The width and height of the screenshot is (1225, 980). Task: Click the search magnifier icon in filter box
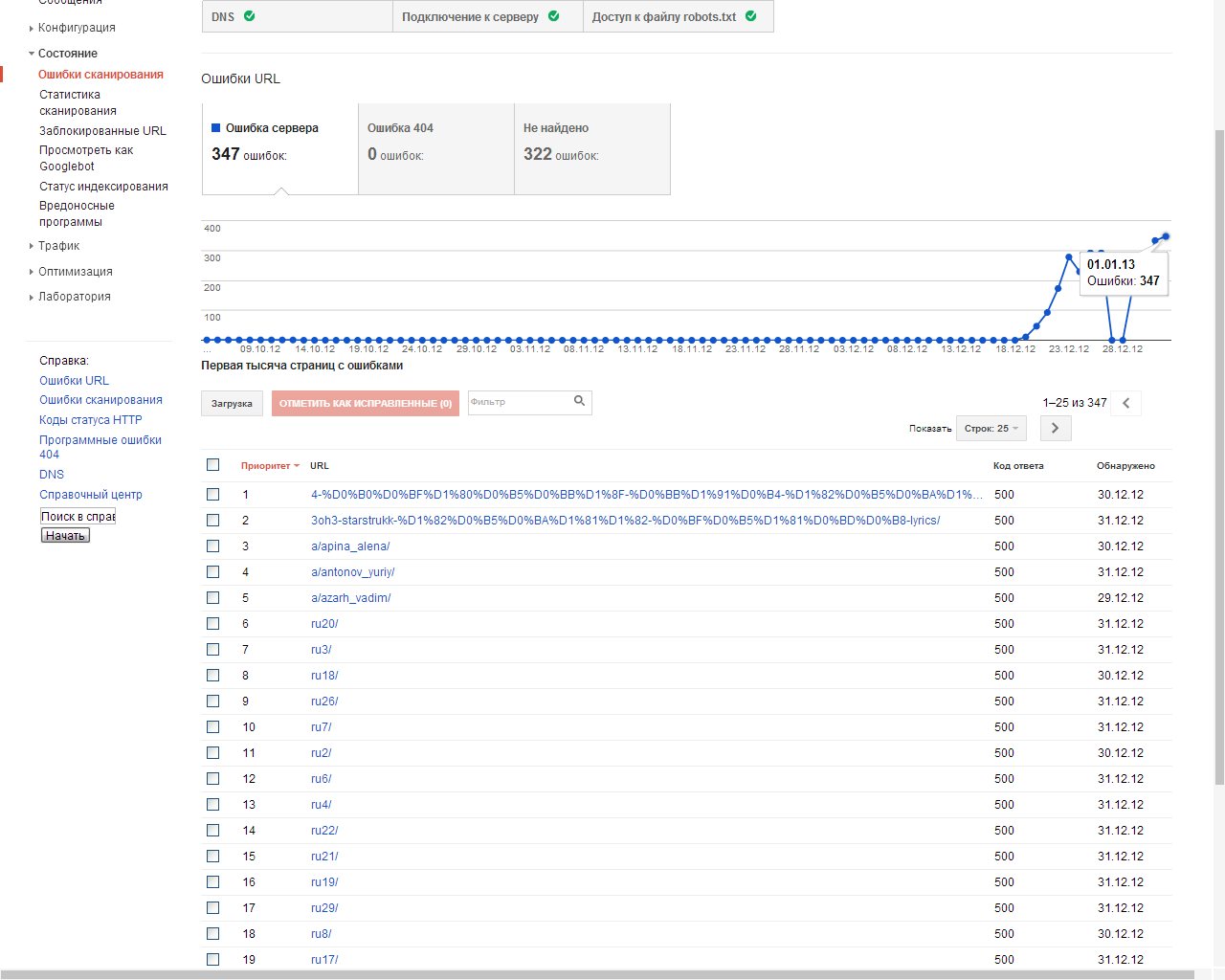pos(579,401)
